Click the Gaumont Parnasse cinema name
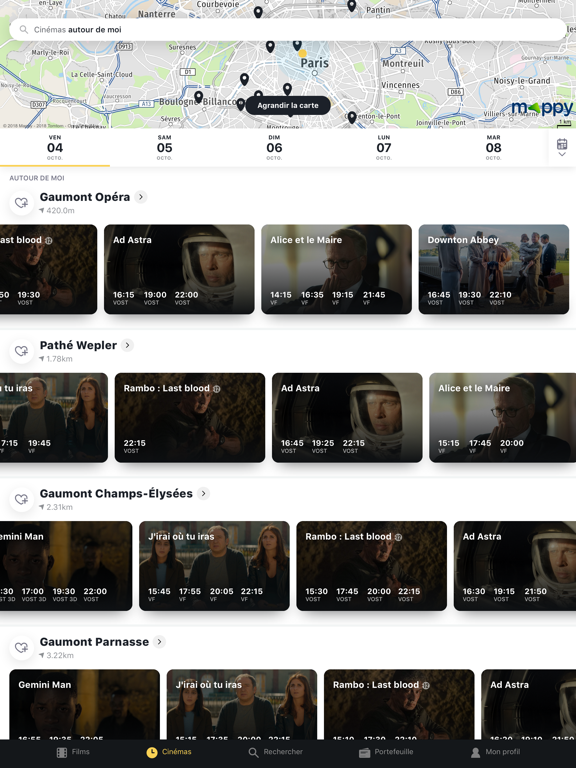 tap(94, 642)
